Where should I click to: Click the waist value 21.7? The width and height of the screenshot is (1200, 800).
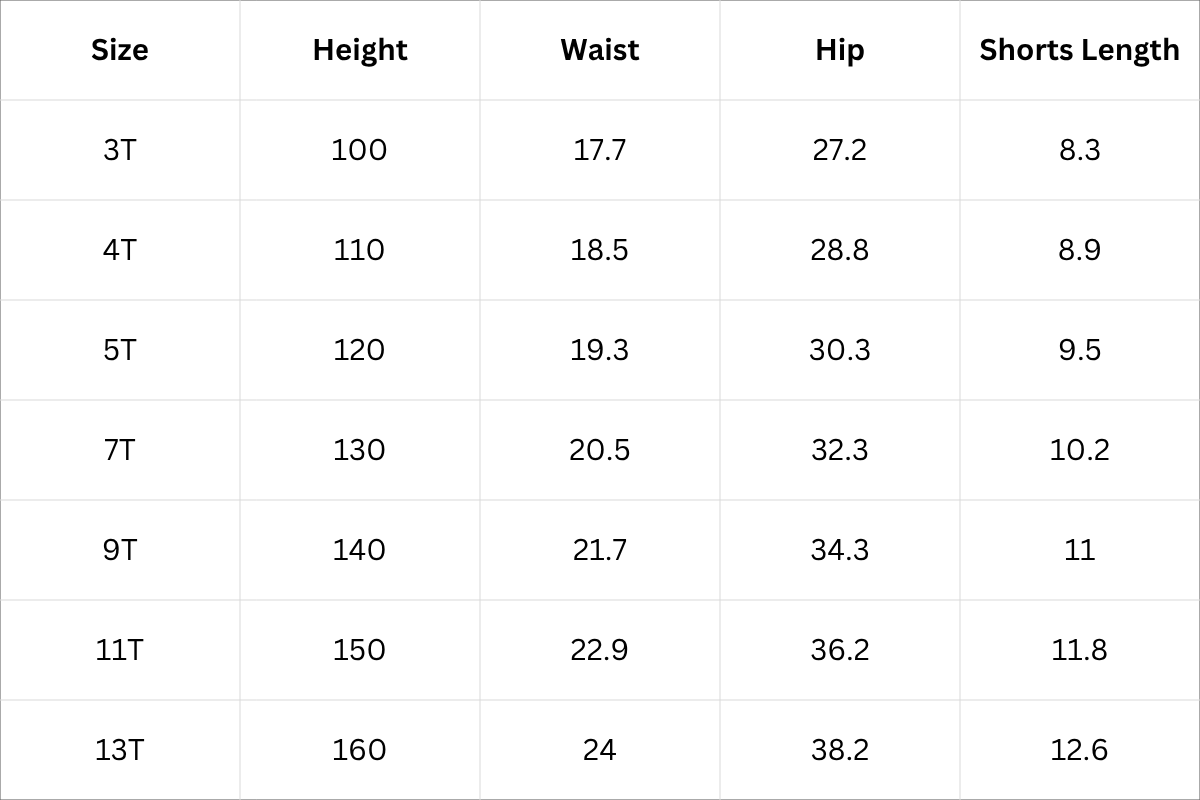pyautogui.click(x=599, y=550)
